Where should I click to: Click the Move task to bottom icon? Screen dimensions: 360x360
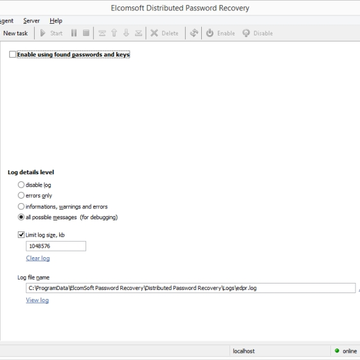coord(138,33)
